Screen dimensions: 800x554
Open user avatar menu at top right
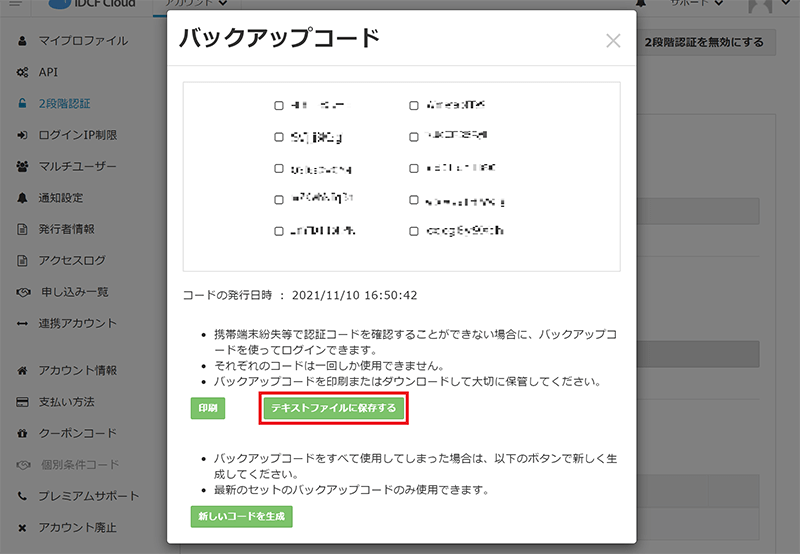768,5
